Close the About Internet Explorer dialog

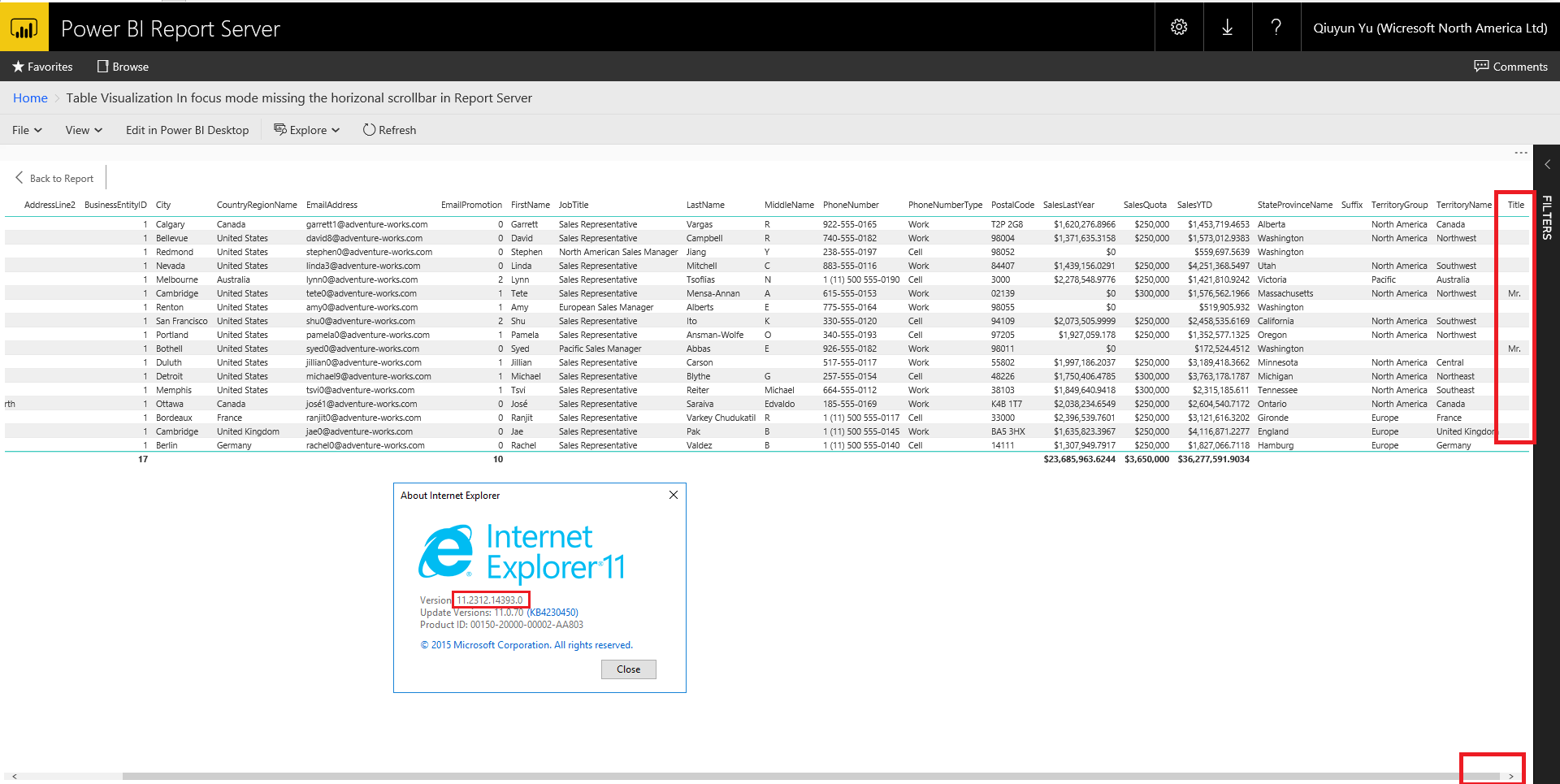[628, 669]
